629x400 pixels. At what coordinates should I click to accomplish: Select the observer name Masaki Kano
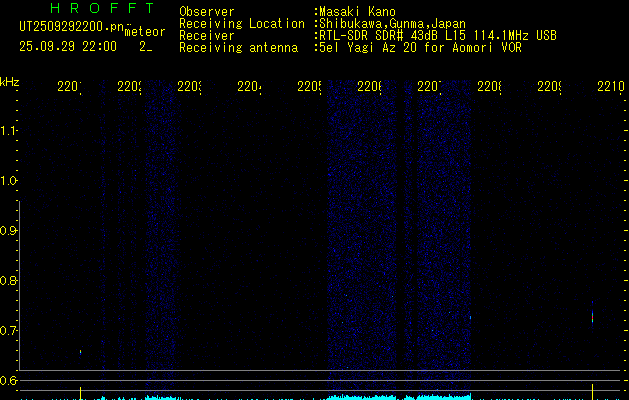tap(357, 12)
